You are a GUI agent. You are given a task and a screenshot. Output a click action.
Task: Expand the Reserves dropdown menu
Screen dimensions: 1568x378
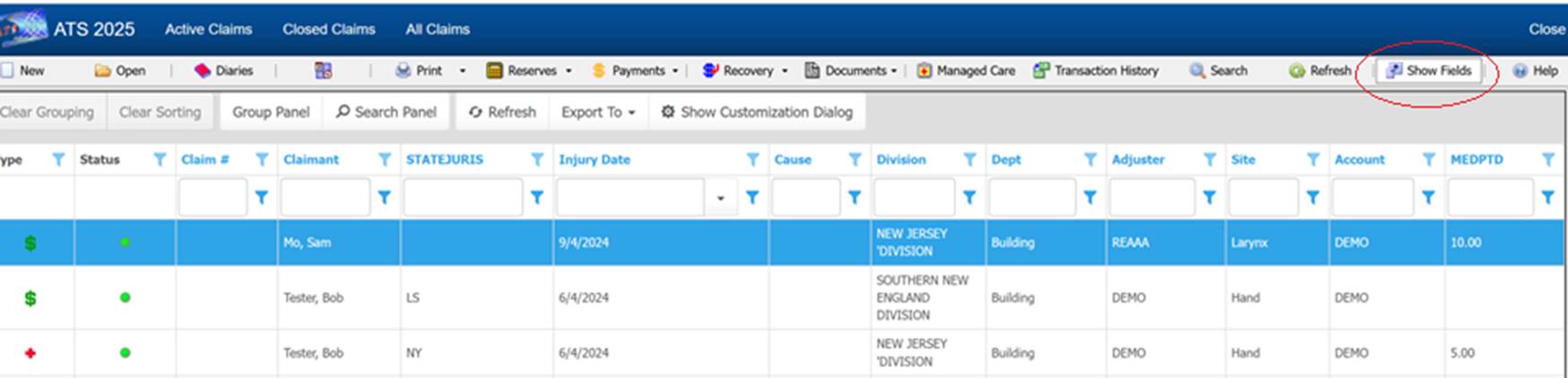pos(568,71)
